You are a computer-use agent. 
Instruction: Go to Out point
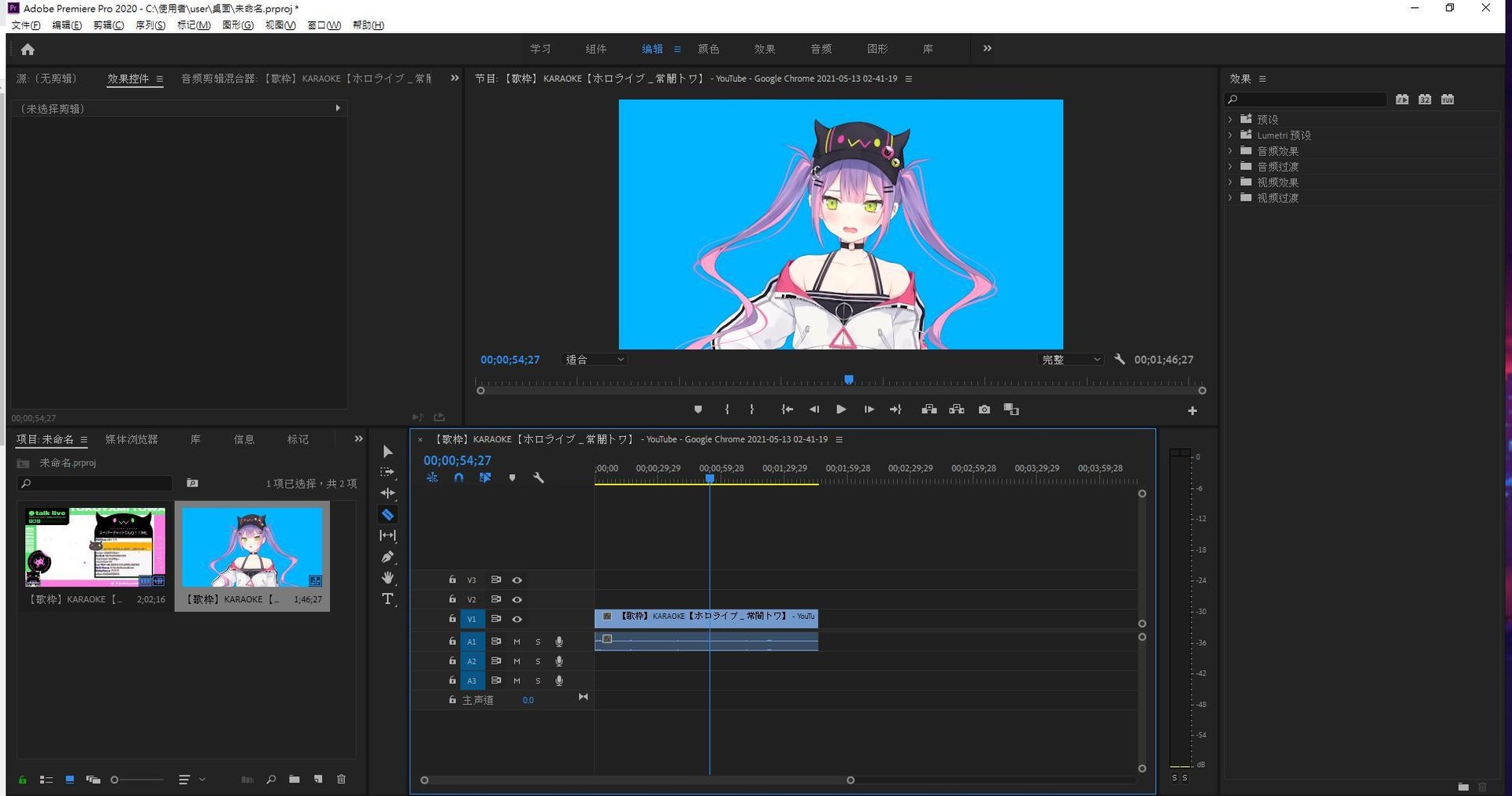click(x=895, y=409)
